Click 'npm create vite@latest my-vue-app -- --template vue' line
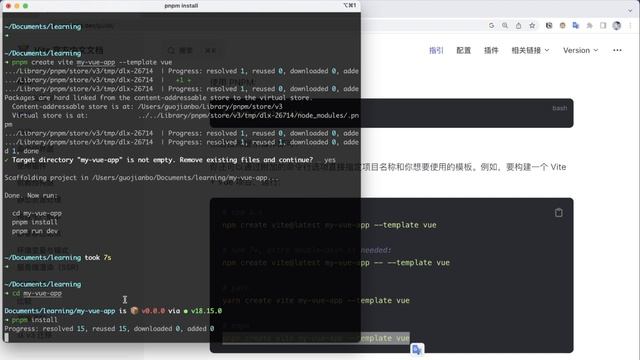The width and height of the screenshot is (640, 360). [336, 262]
